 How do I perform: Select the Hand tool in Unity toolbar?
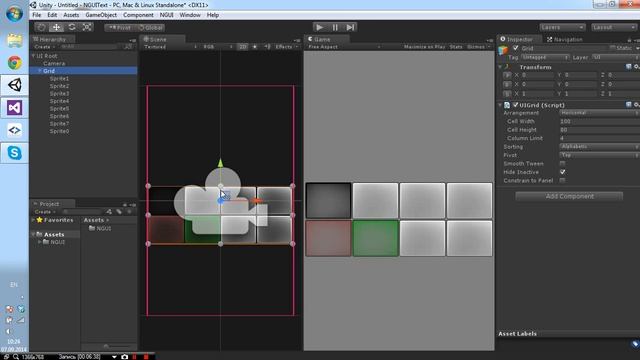[41, 27]
